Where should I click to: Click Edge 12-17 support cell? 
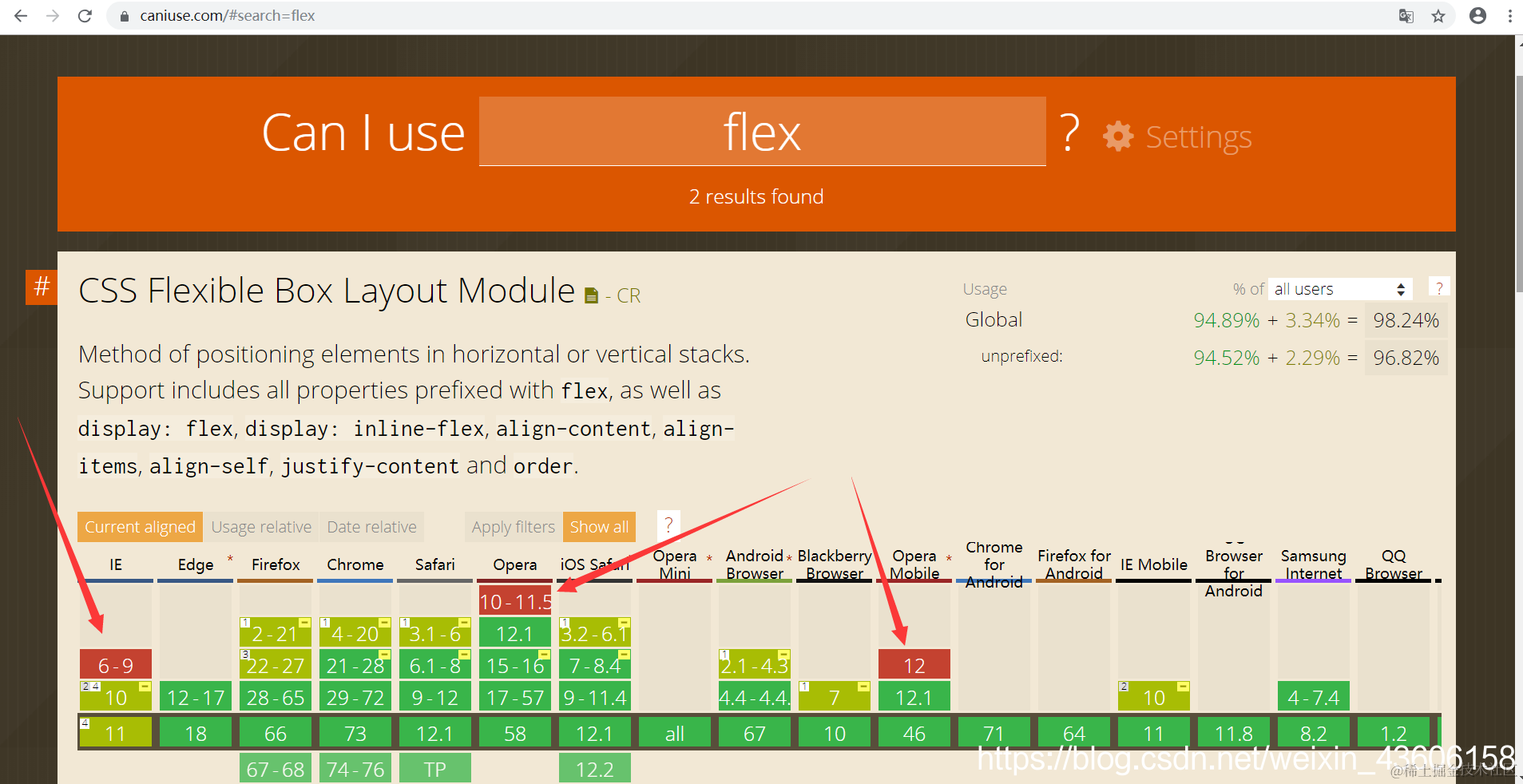(196, 696)
